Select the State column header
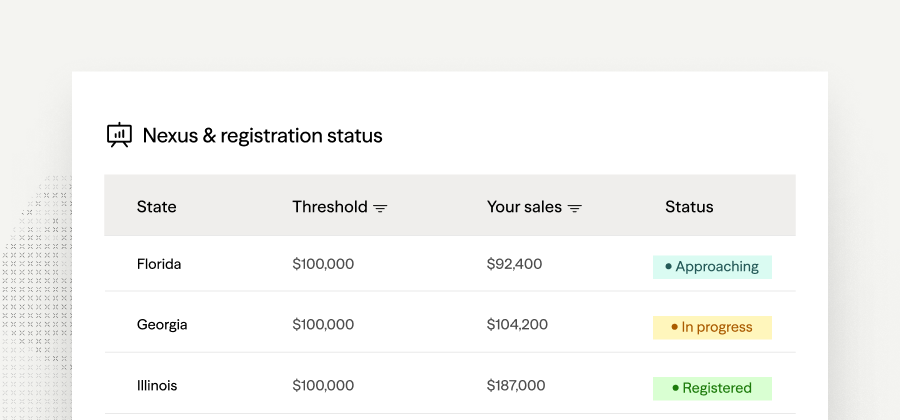Viewport: 900px width, 420px height. pos(156,207)
